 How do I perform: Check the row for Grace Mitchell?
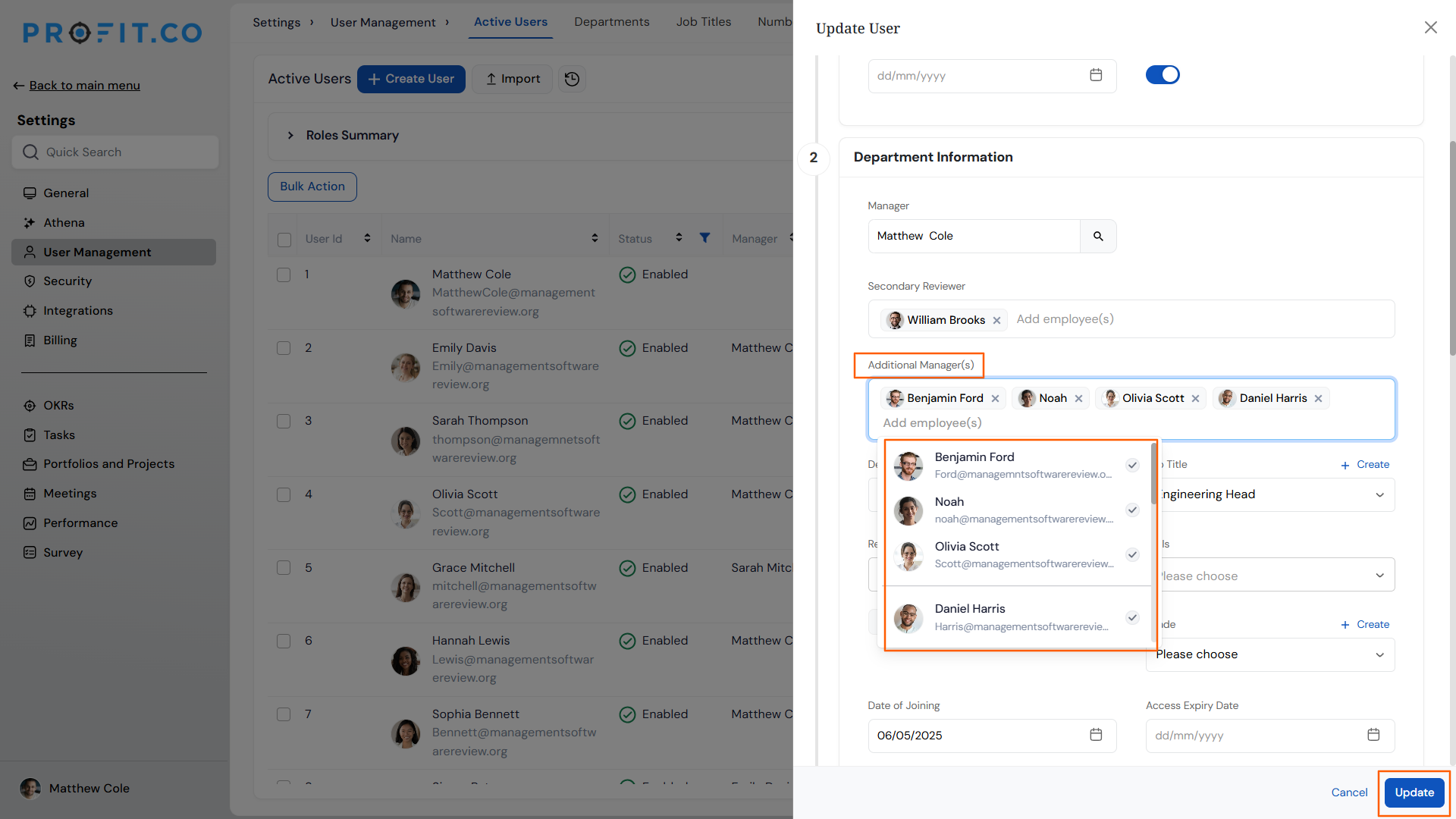[284, 568]
